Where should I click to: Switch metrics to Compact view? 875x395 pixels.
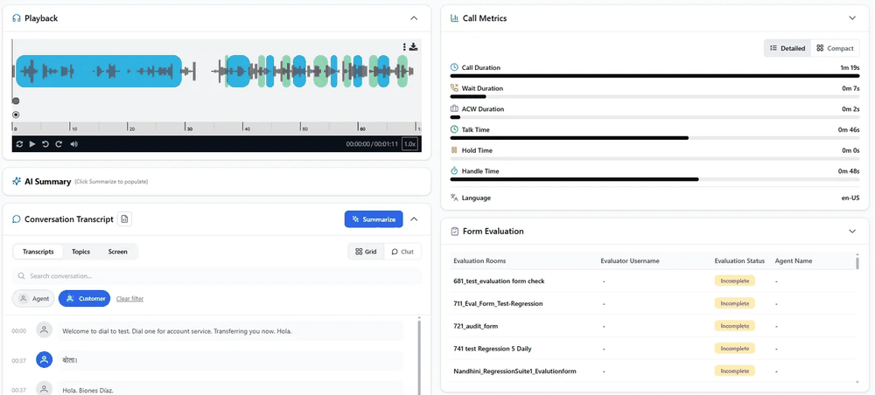pos(835,48)
